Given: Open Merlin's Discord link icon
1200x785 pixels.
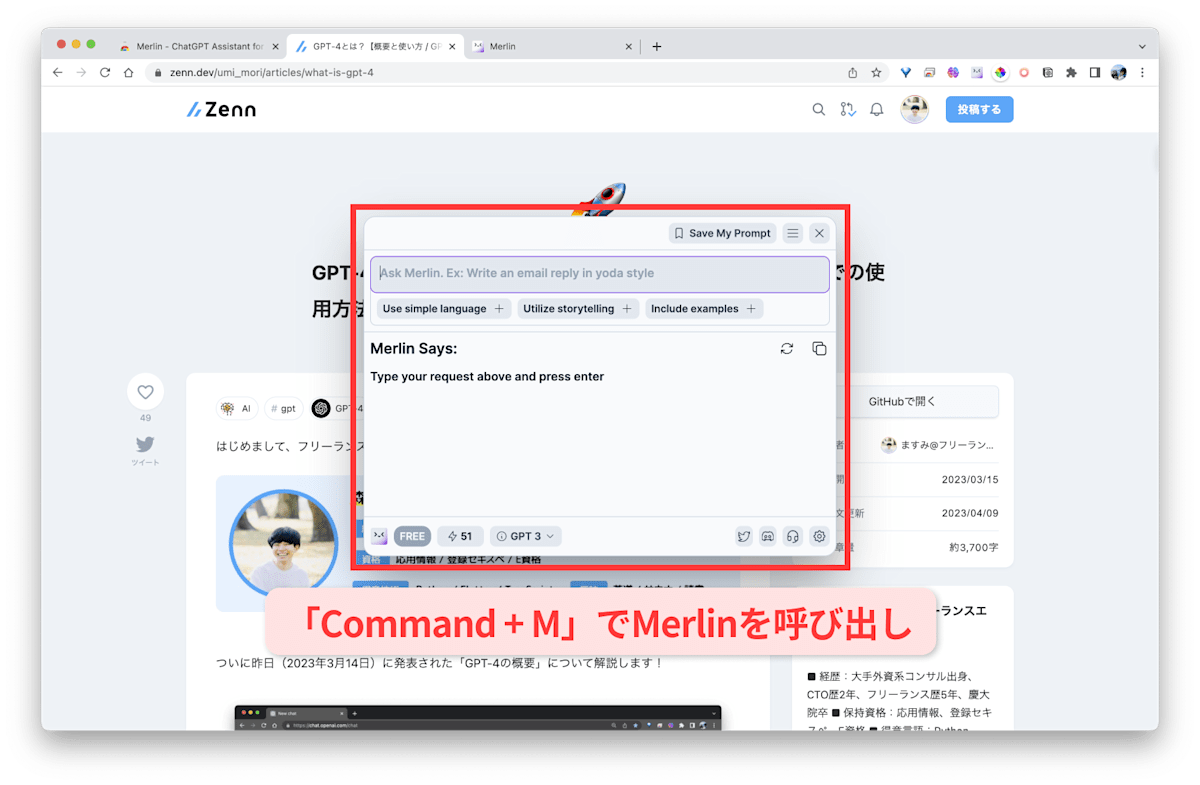Looking at the screenshot, I should click(768, 536).
